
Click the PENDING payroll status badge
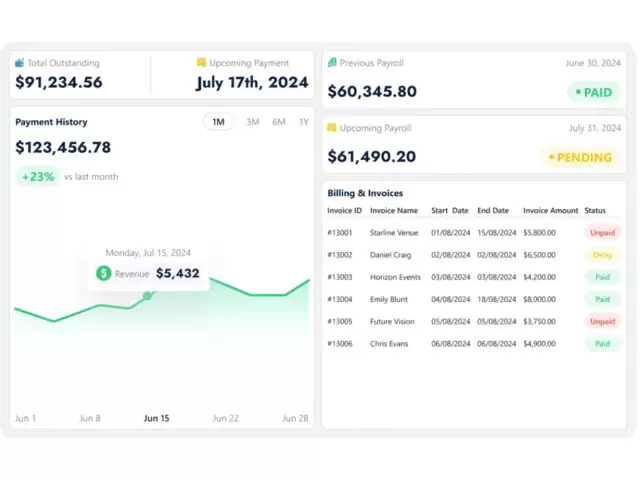click(x=581, y=158)
